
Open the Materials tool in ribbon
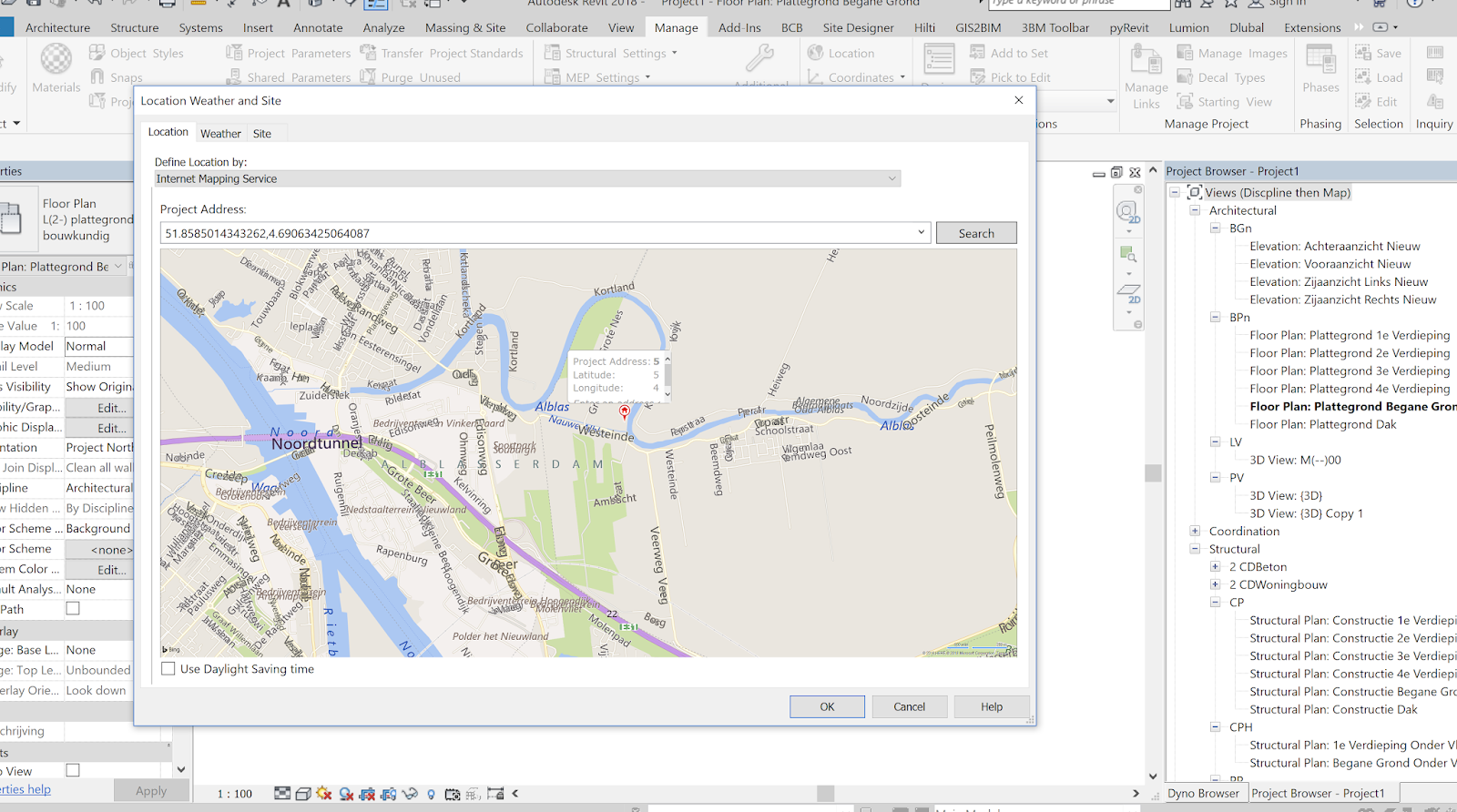56,68
